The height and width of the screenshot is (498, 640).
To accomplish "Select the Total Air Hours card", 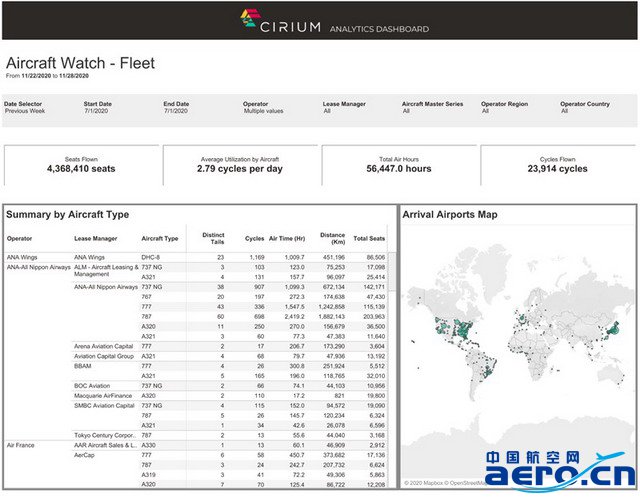I will 399,165.
